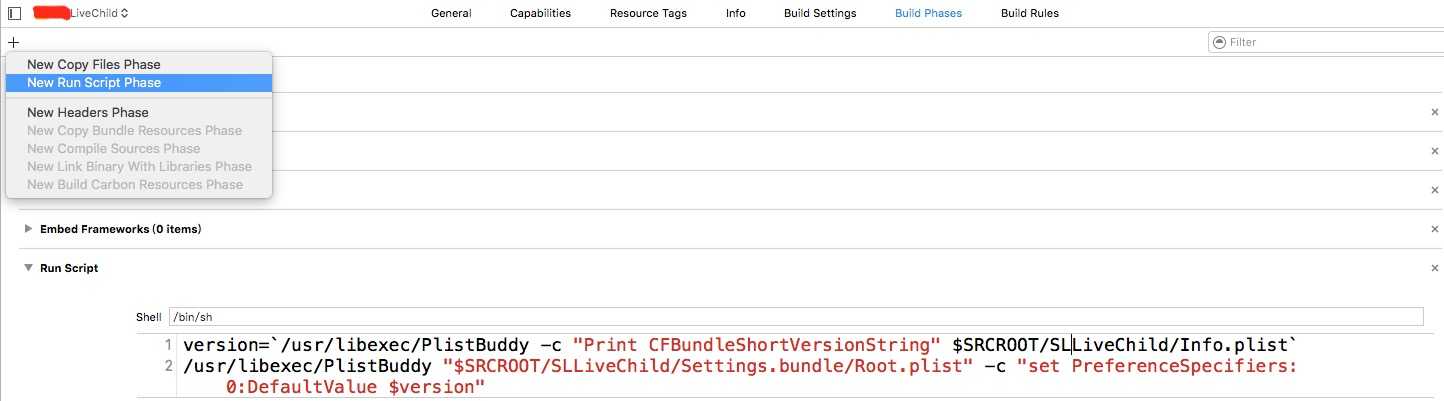Delete the Embed Frameworks phase using X icon
The height and width of the screenshot is (401, 1444).
pos(1434,229)
